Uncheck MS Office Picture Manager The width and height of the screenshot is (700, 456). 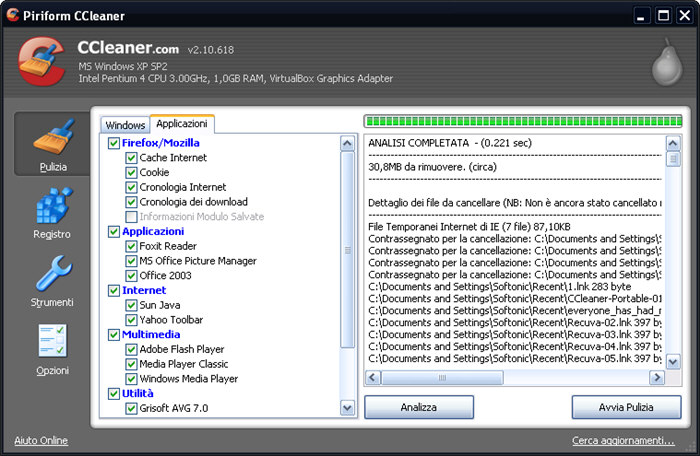click(x=131, y=261)
